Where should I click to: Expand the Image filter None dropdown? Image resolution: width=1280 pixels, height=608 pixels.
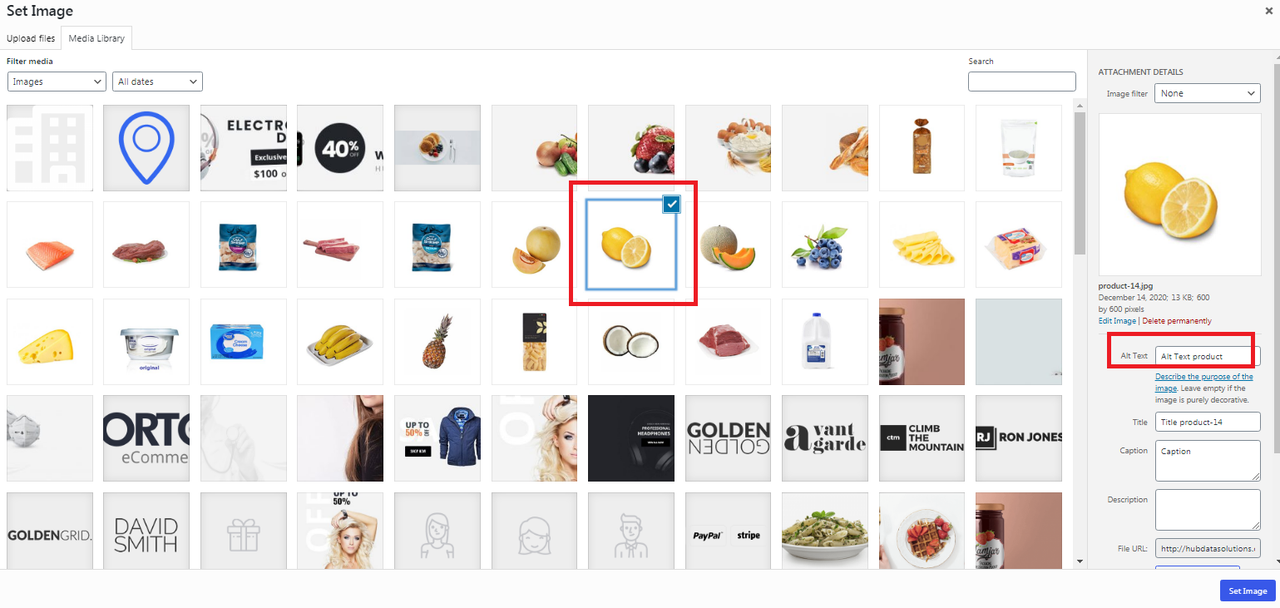coord(1207,93)
